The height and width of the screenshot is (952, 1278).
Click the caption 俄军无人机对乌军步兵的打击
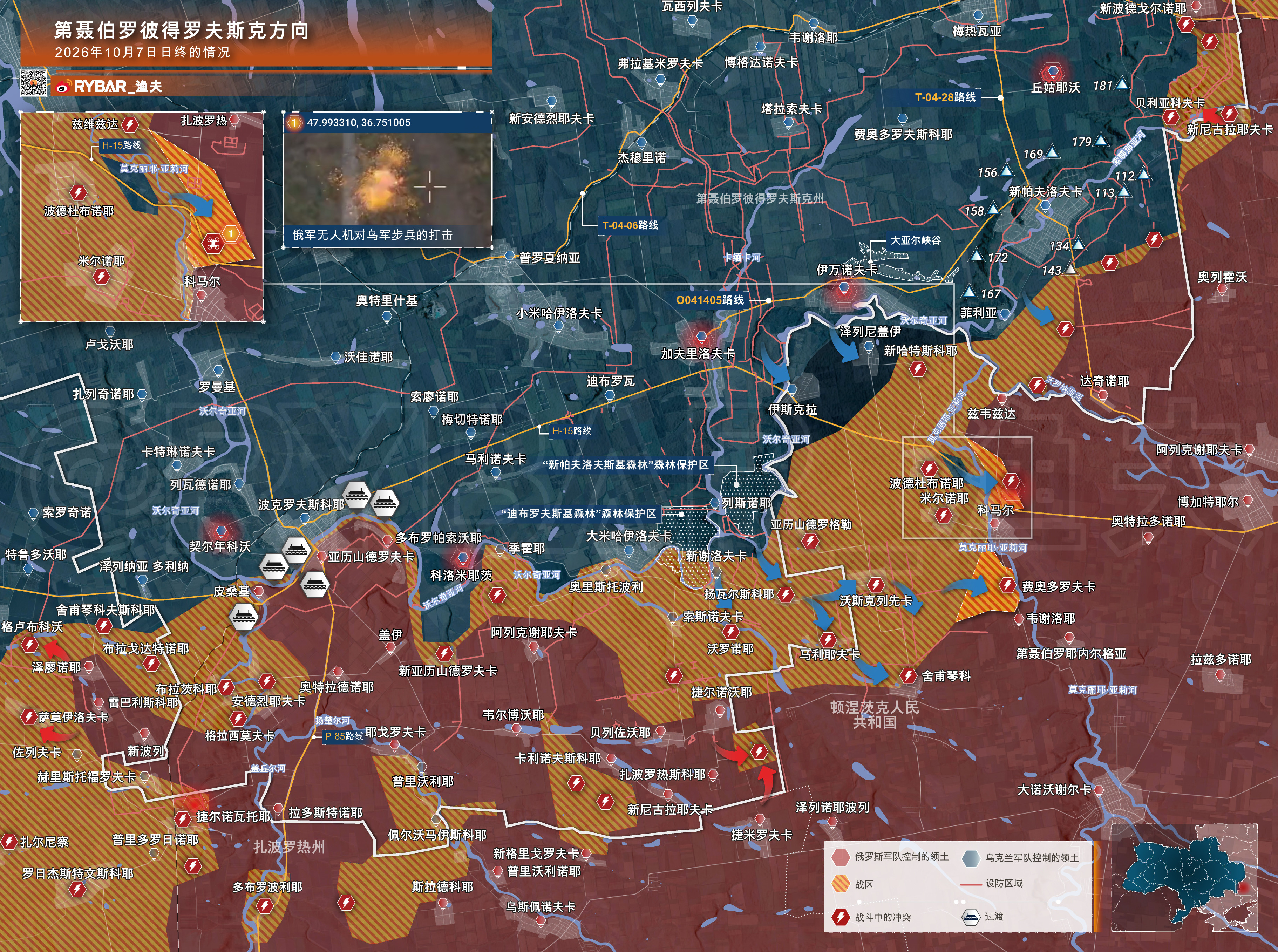372,235
